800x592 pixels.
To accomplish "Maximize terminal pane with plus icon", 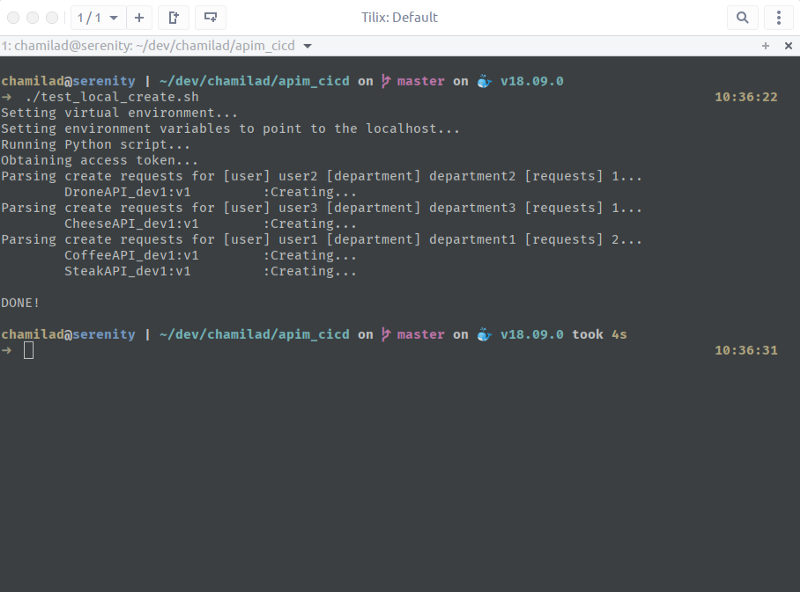I will (x=765, y=46).
